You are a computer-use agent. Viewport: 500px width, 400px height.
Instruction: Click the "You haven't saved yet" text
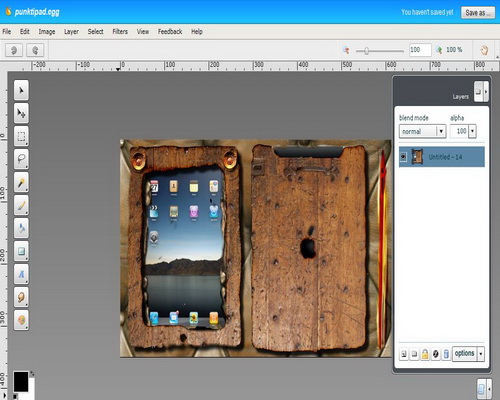coord(427,12)
